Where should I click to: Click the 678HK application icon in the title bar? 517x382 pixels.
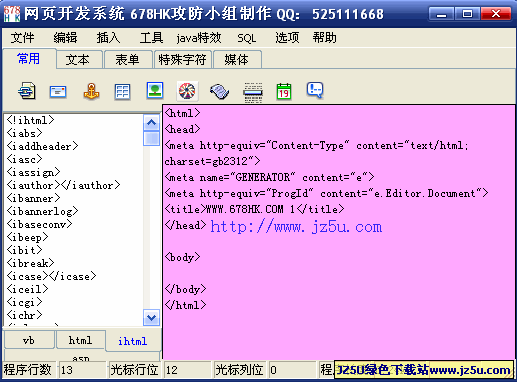tap(12, 14)
